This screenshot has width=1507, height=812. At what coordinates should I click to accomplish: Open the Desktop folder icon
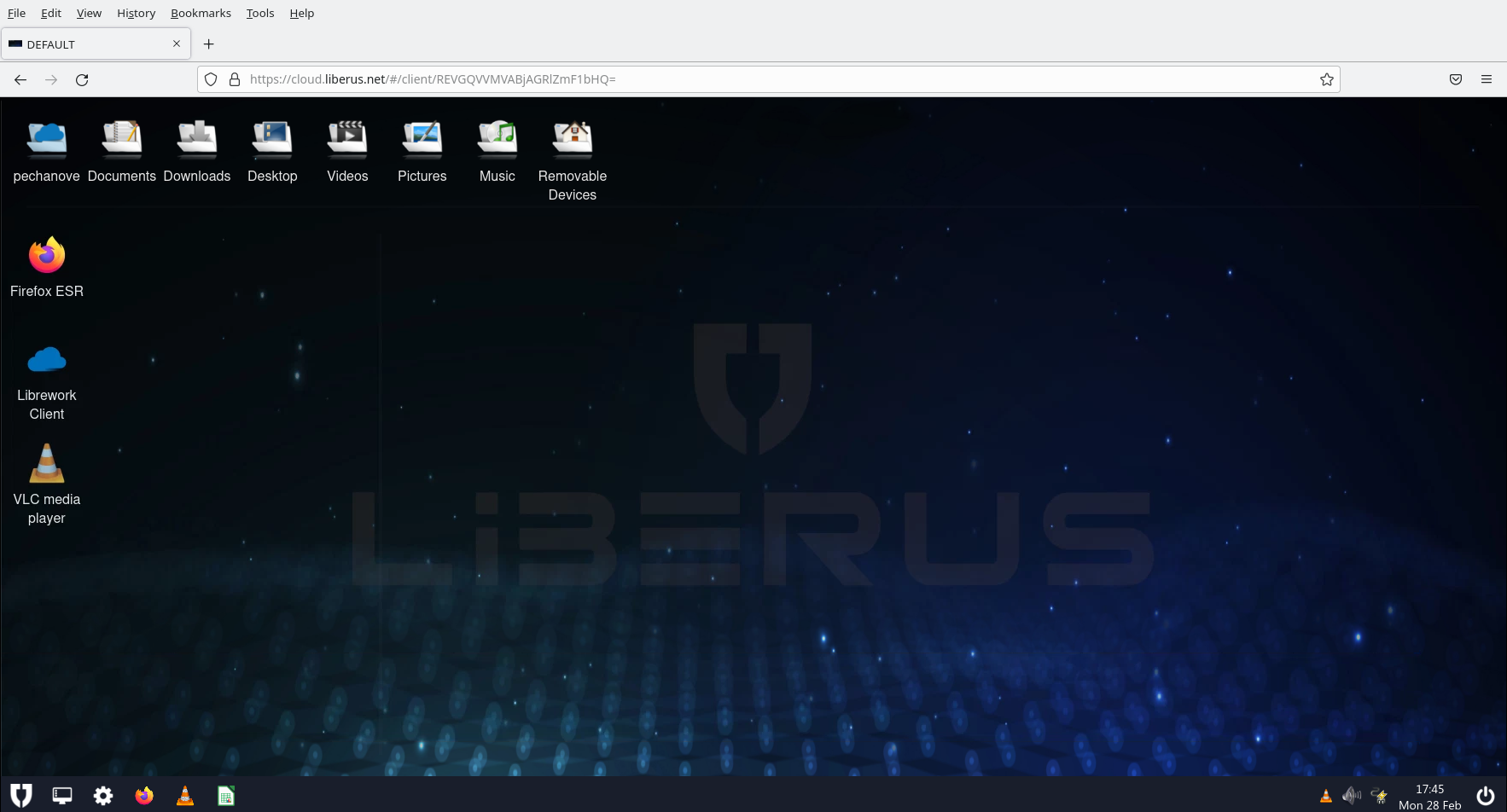[x=272, y=140]
